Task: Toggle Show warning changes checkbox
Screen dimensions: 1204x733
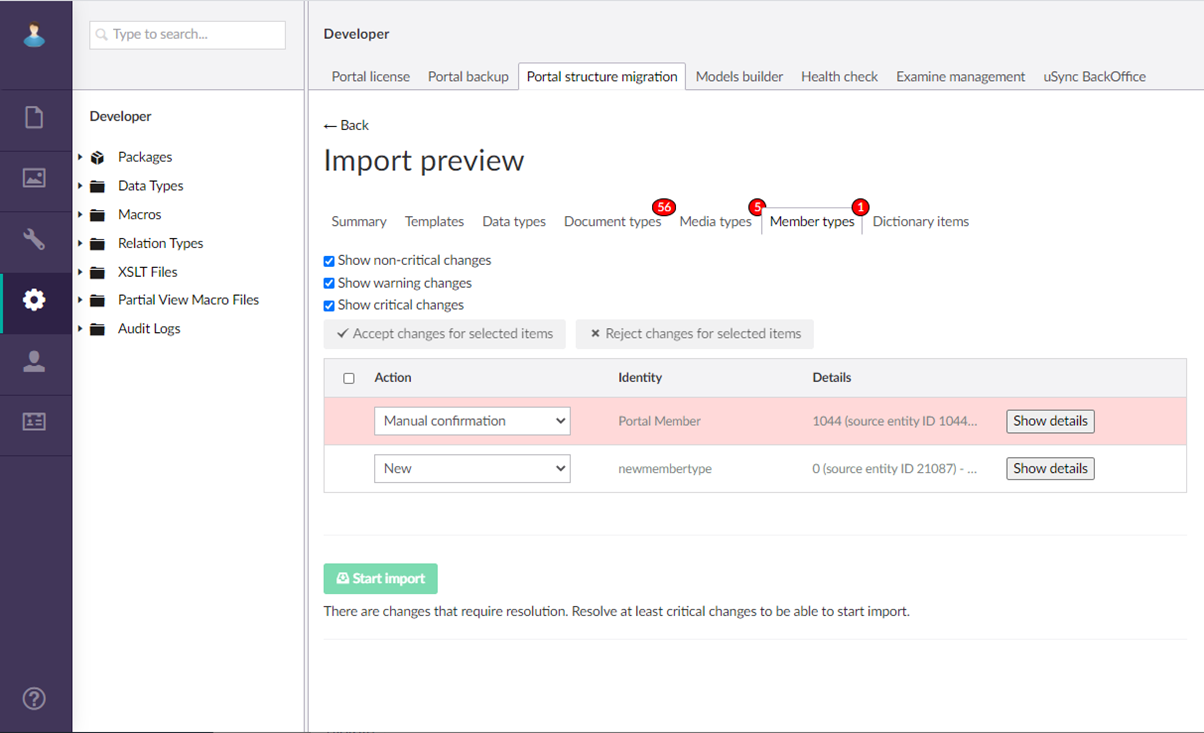Action: pos(329,284)
